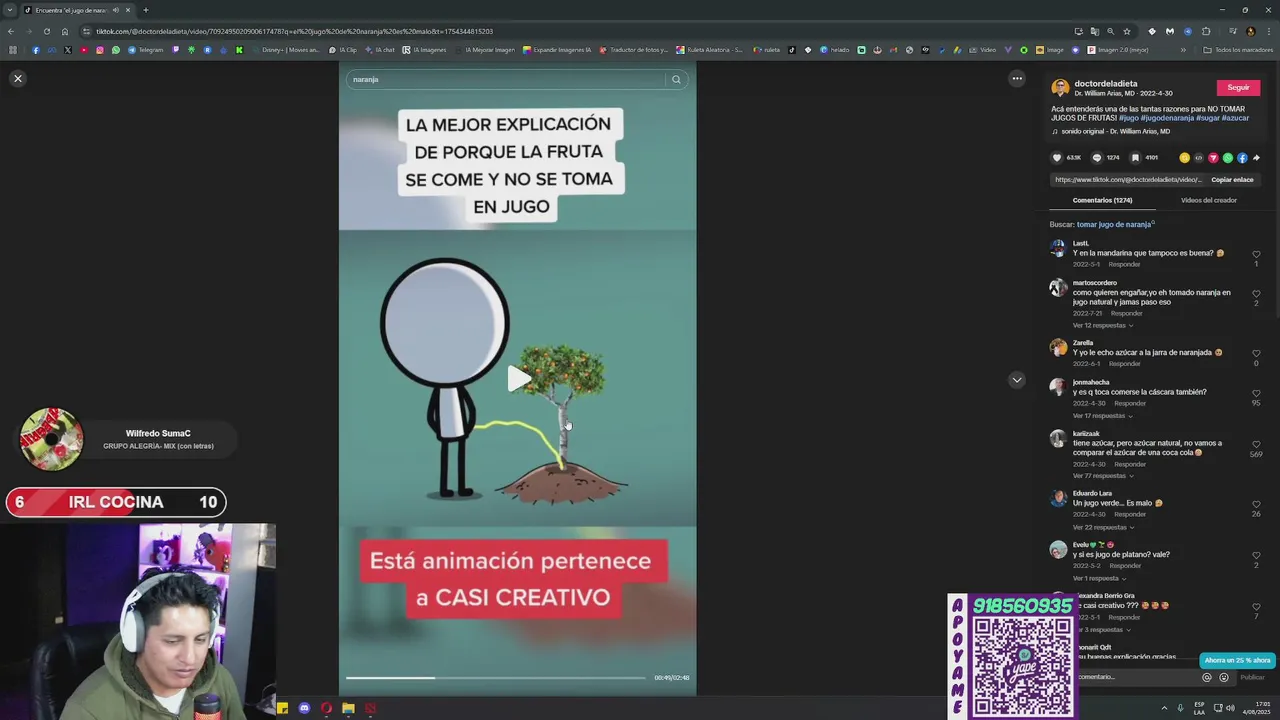Open the emoji picker in the comment box

pos(1223,677)
